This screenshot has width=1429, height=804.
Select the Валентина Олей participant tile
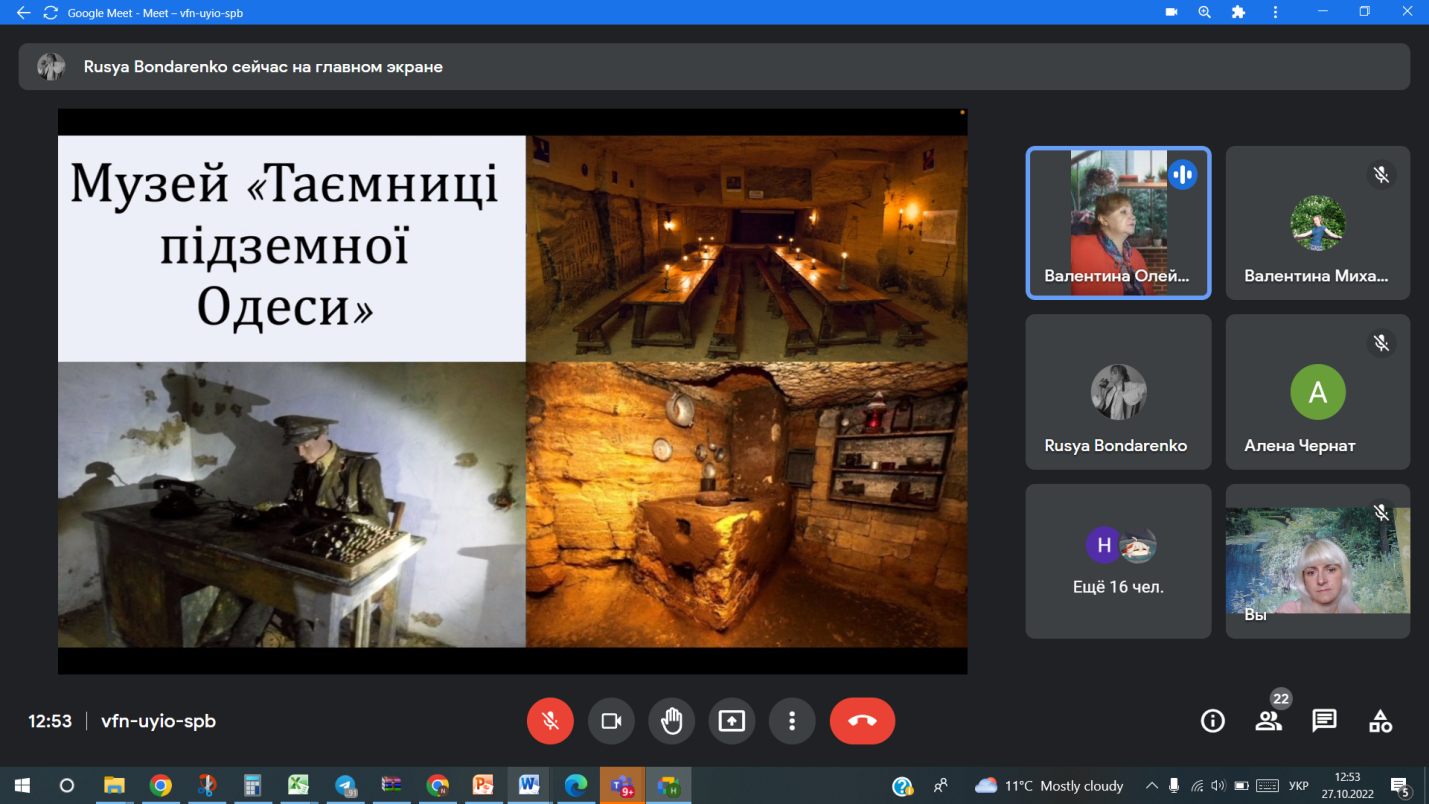pyautogui.click(x=1118, y=223)
